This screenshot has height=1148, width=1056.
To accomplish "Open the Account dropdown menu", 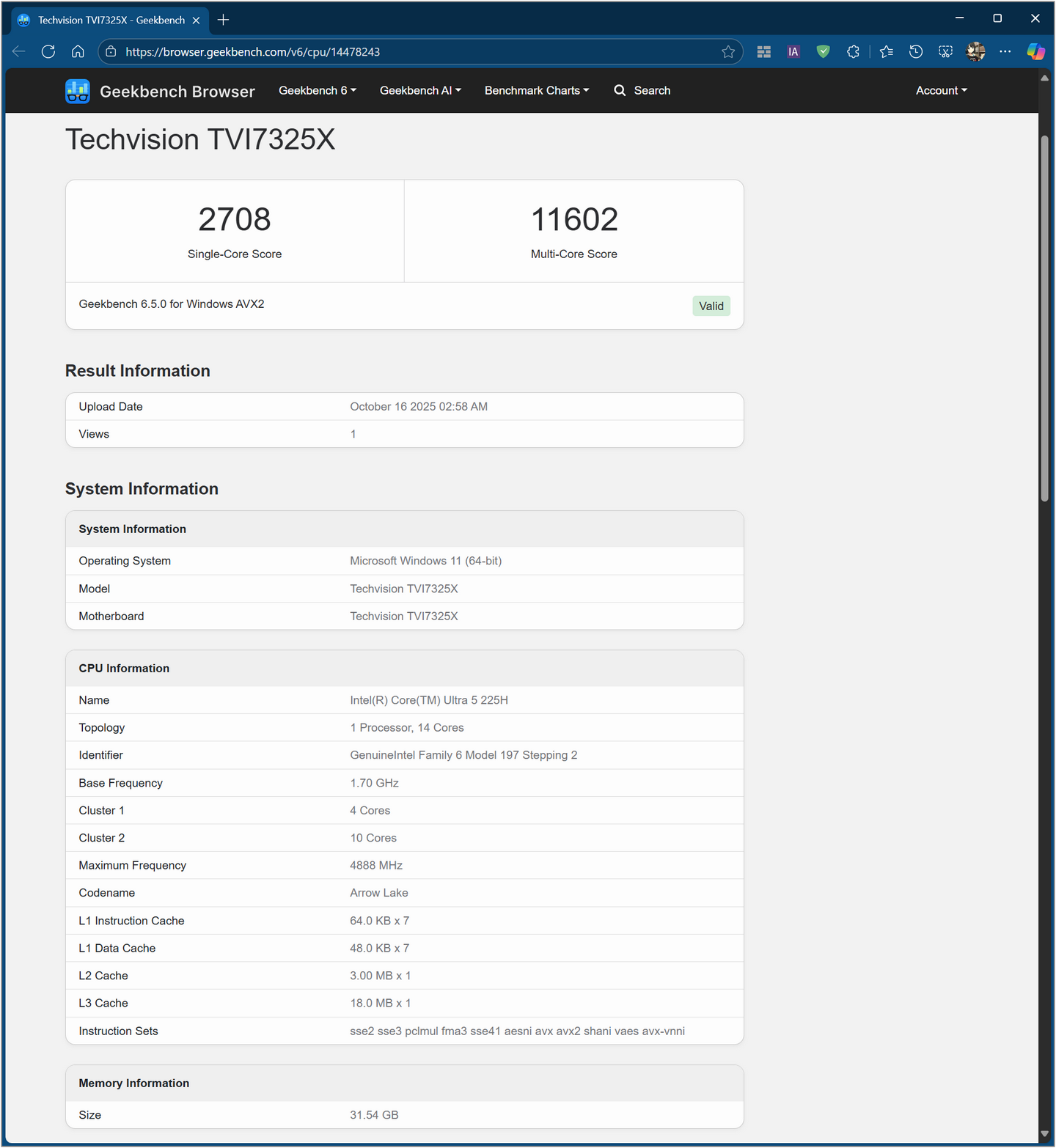I will click(x=942, y=90).
